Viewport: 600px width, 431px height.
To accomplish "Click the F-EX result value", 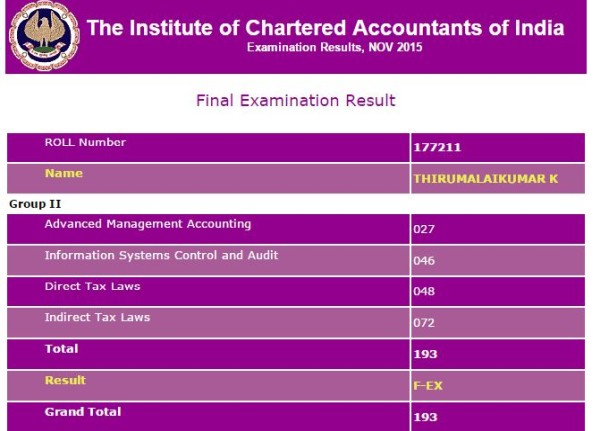I will pyautogui.click(x=427, y=385).
